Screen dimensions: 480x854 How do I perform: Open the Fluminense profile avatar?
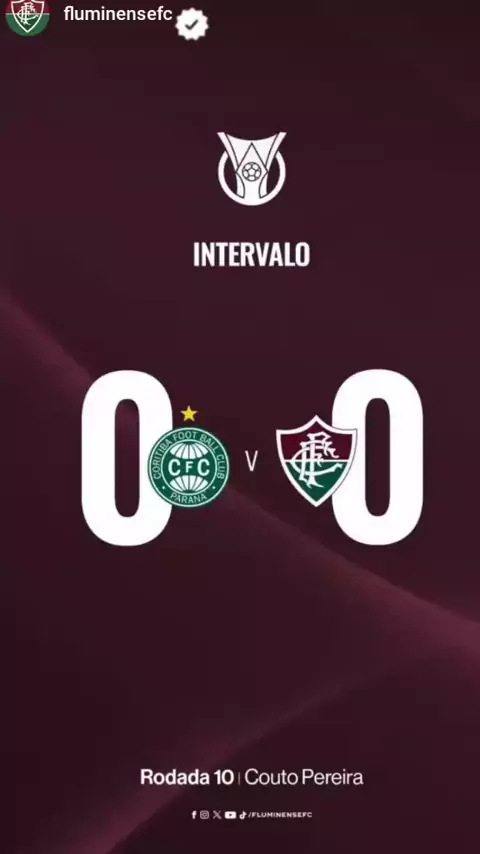coord(27,16)
